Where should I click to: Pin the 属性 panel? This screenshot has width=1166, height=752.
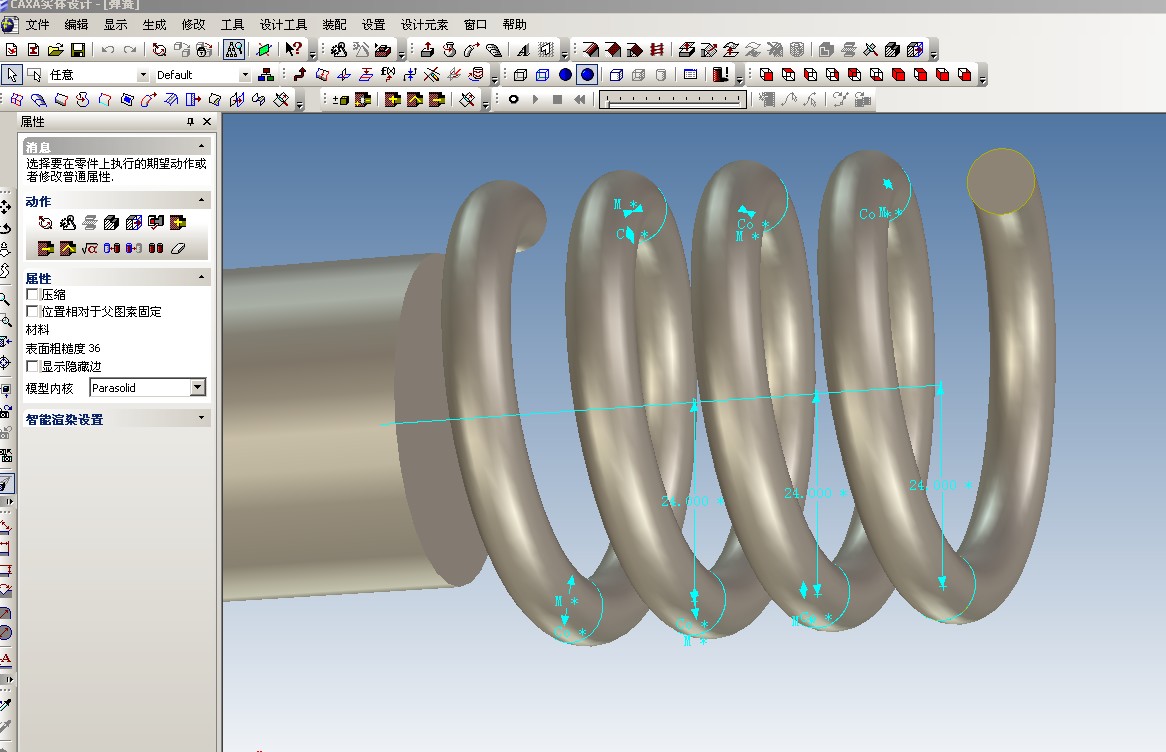190,121
